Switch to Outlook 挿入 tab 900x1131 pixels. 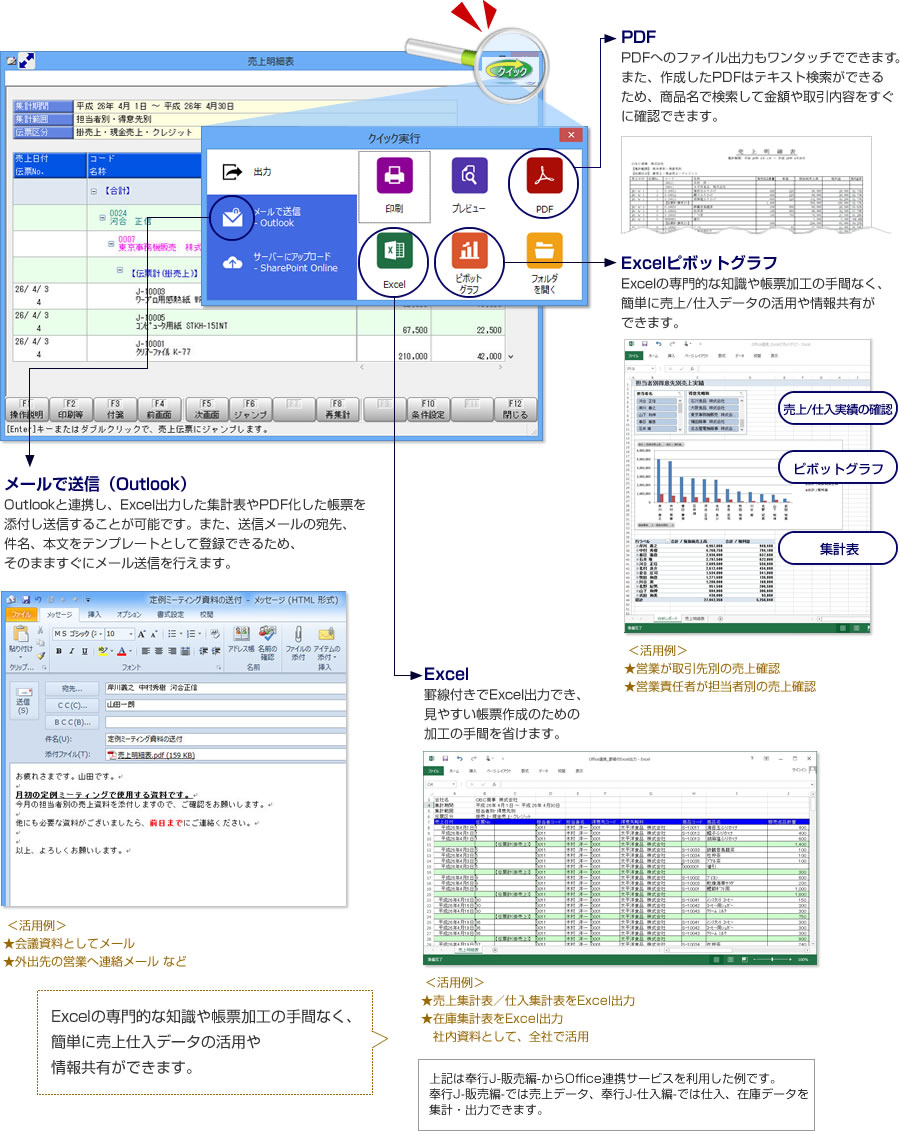[x=94, y=615]
